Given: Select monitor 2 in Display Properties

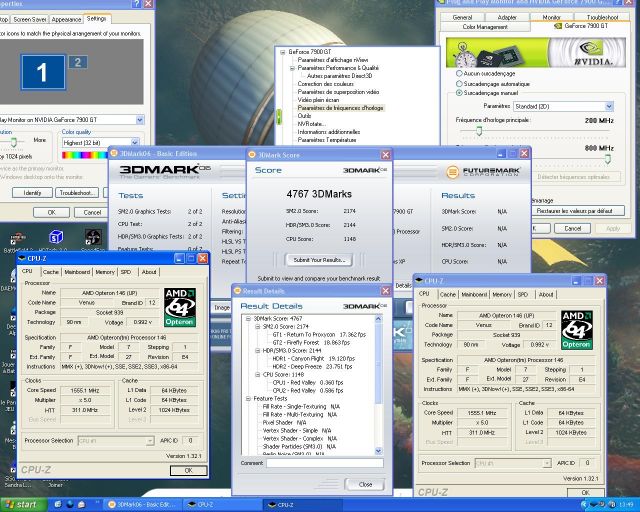Looking at the screenshot, I should [78, 62].
